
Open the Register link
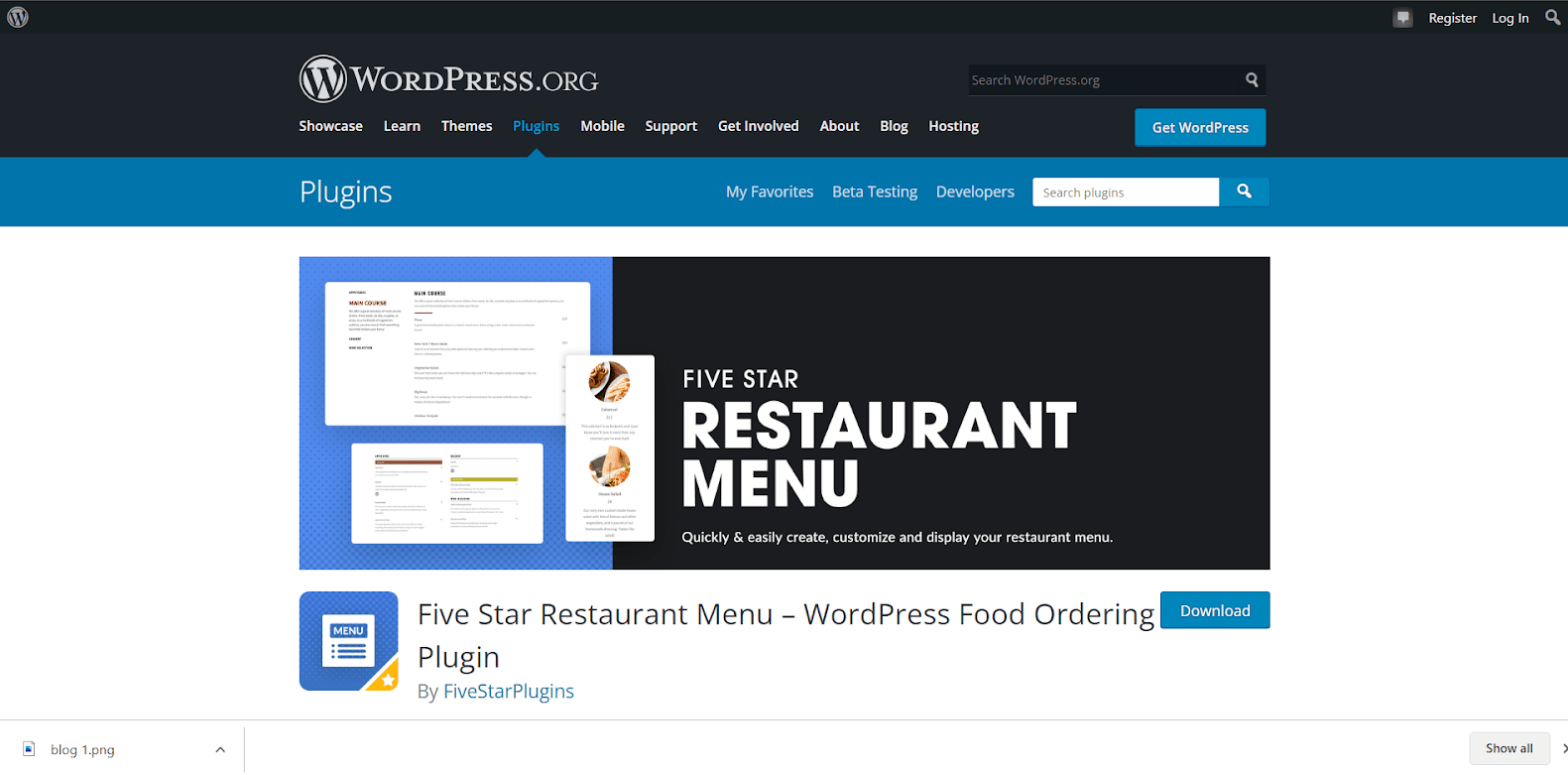[x=1452, y=18]
